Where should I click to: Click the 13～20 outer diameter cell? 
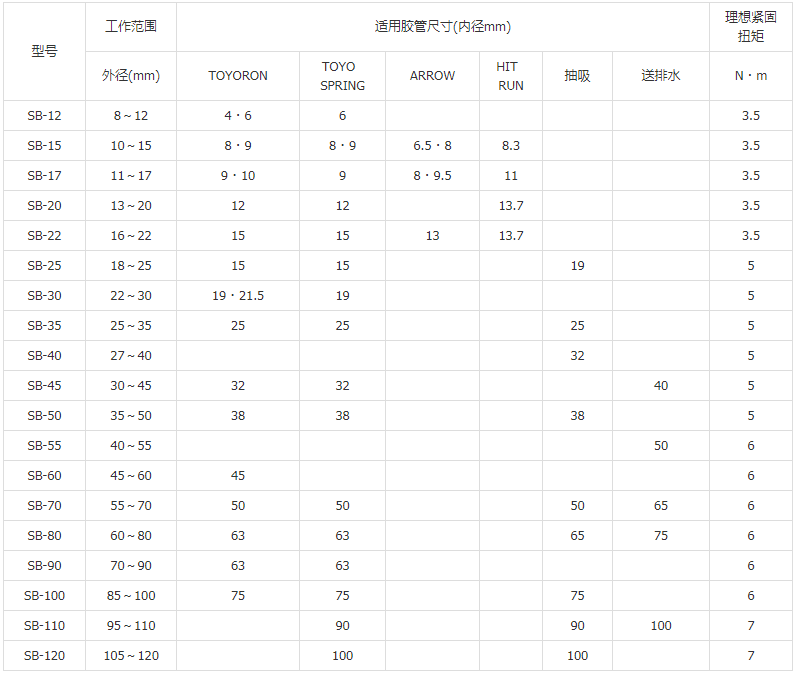(131, 206)
